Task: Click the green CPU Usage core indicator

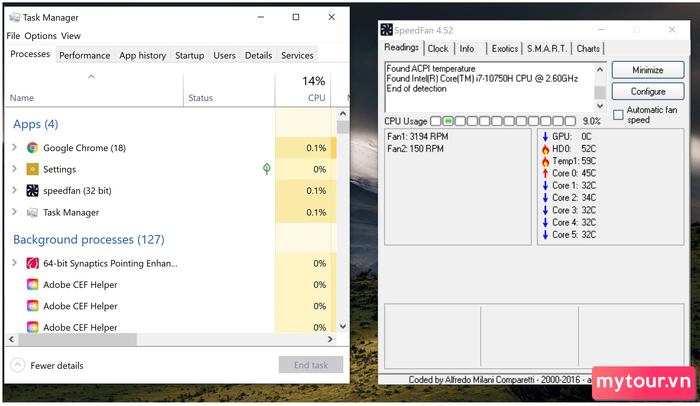Action: click(x=448, y=121)
